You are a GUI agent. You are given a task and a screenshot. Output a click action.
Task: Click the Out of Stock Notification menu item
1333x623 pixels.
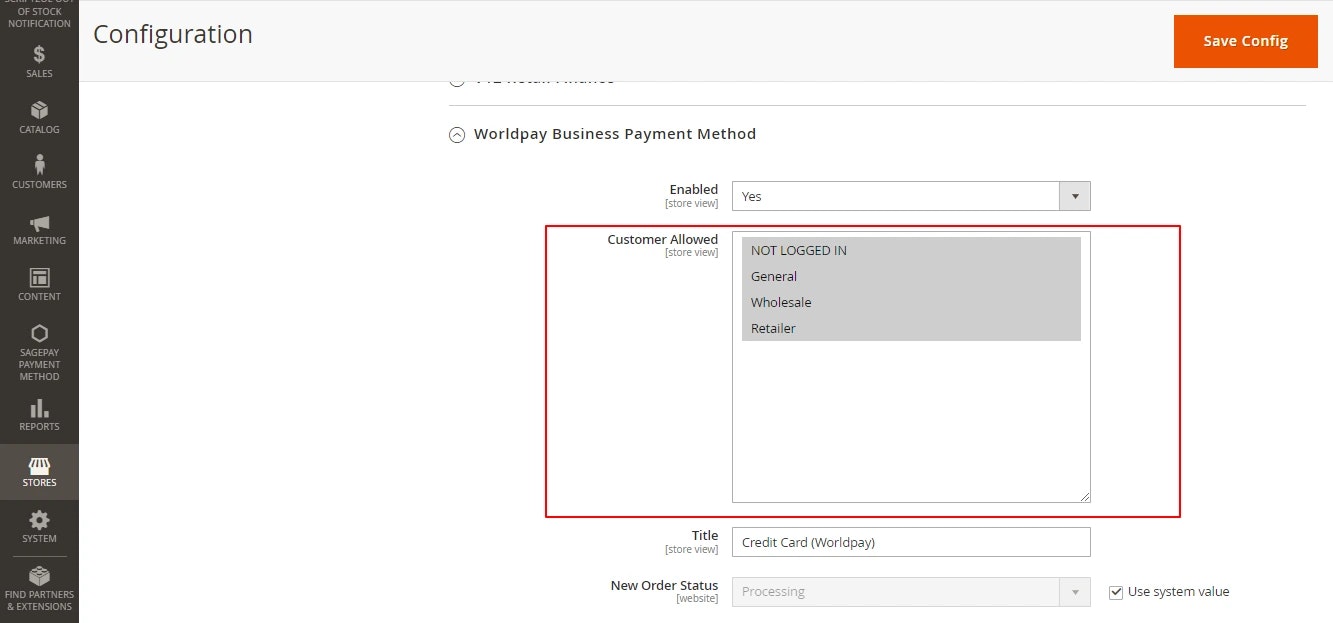pyautogui.click(x=39, y=14)
